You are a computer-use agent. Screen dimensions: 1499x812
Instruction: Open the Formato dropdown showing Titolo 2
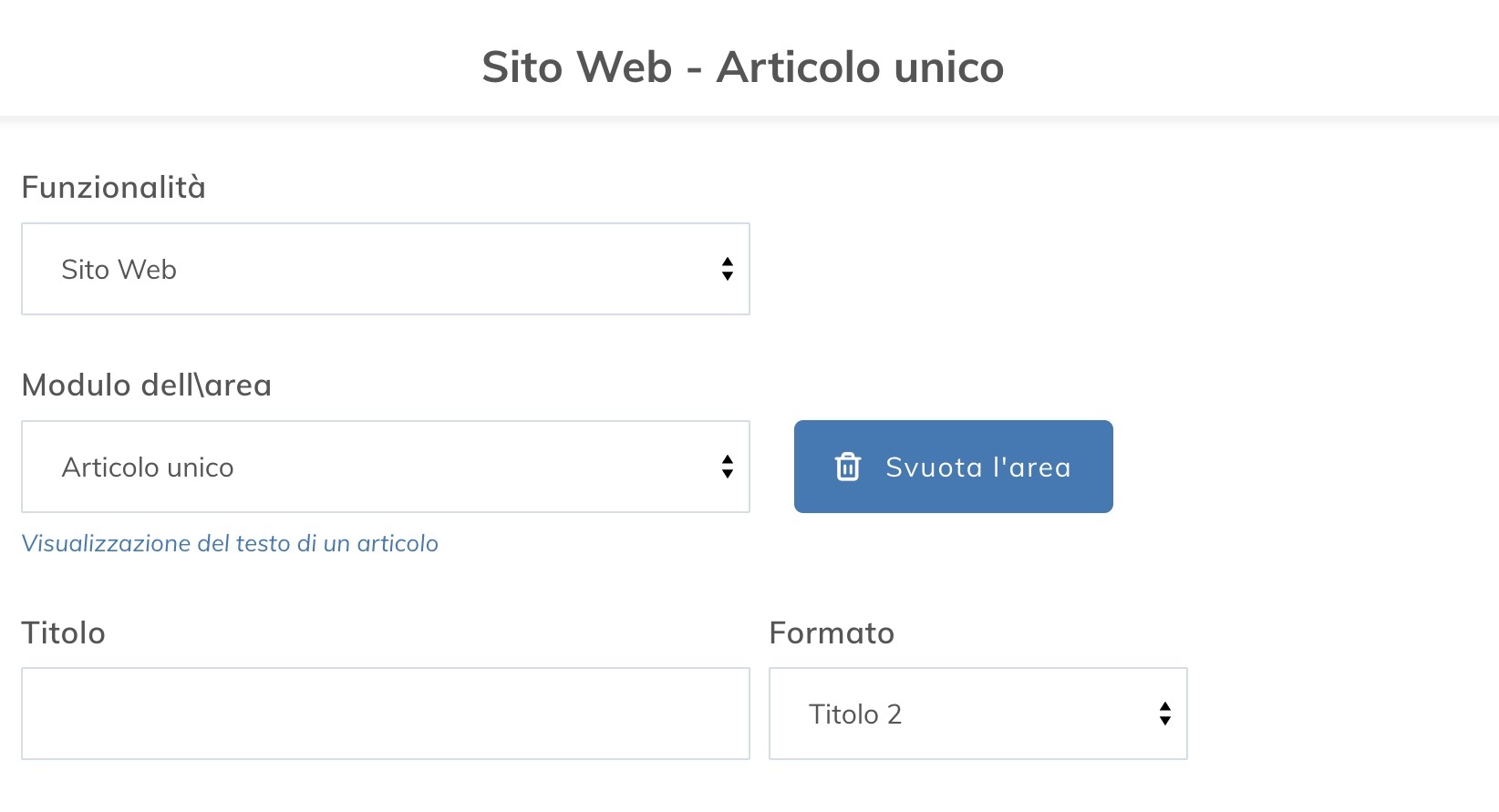tap(976, 714)
